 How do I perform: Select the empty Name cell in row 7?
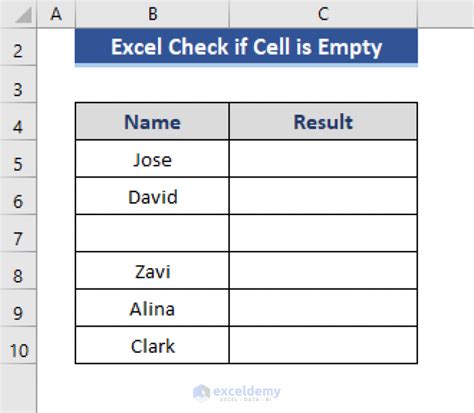[x=152, y=233]
